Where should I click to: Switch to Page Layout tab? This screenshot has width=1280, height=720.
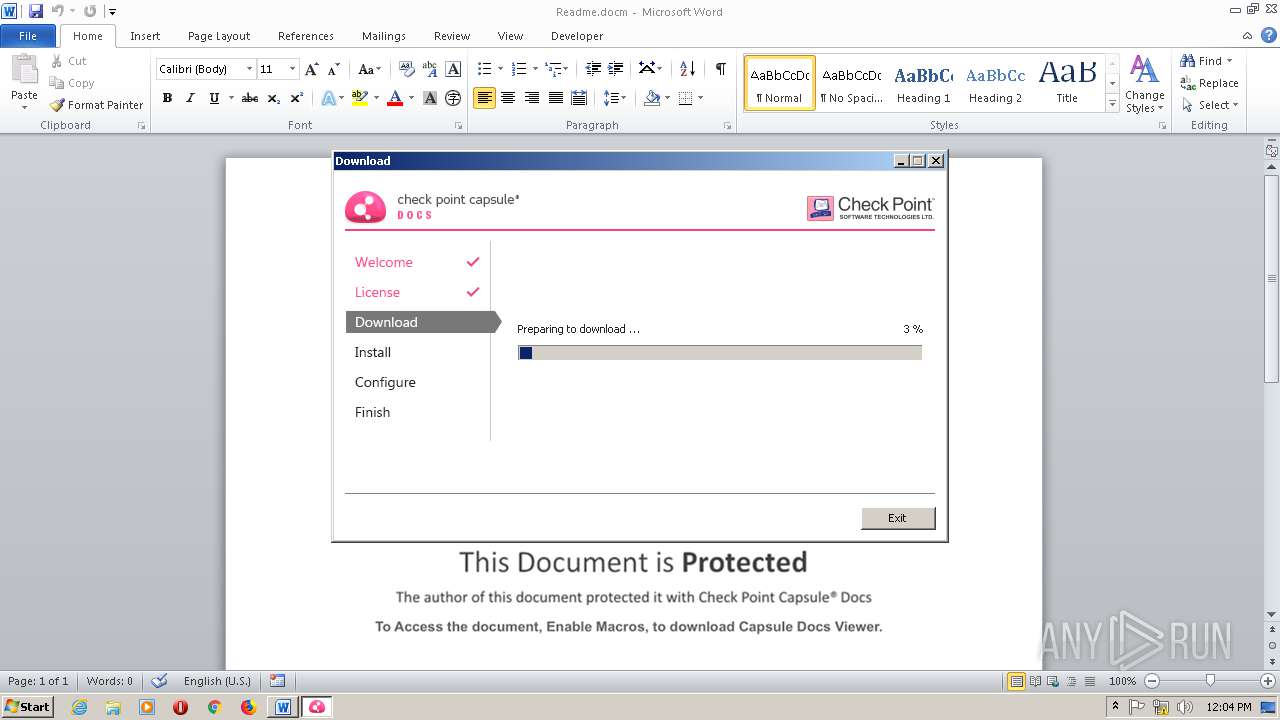(x=219, y=36)
